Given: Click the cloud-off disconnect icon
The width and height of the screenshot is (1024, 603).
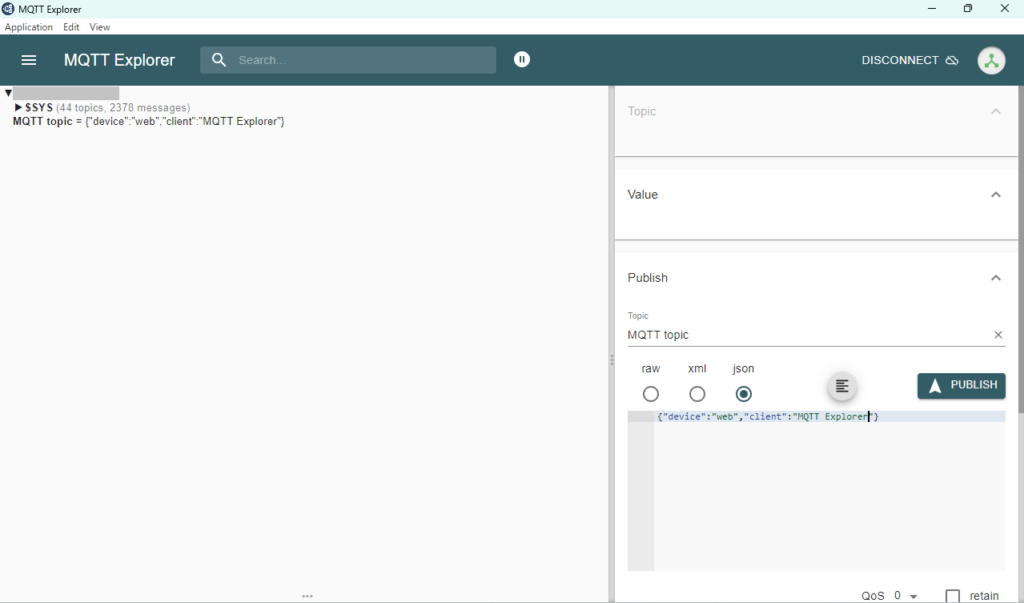Looking at the screenshot, I should pos(952,60).
